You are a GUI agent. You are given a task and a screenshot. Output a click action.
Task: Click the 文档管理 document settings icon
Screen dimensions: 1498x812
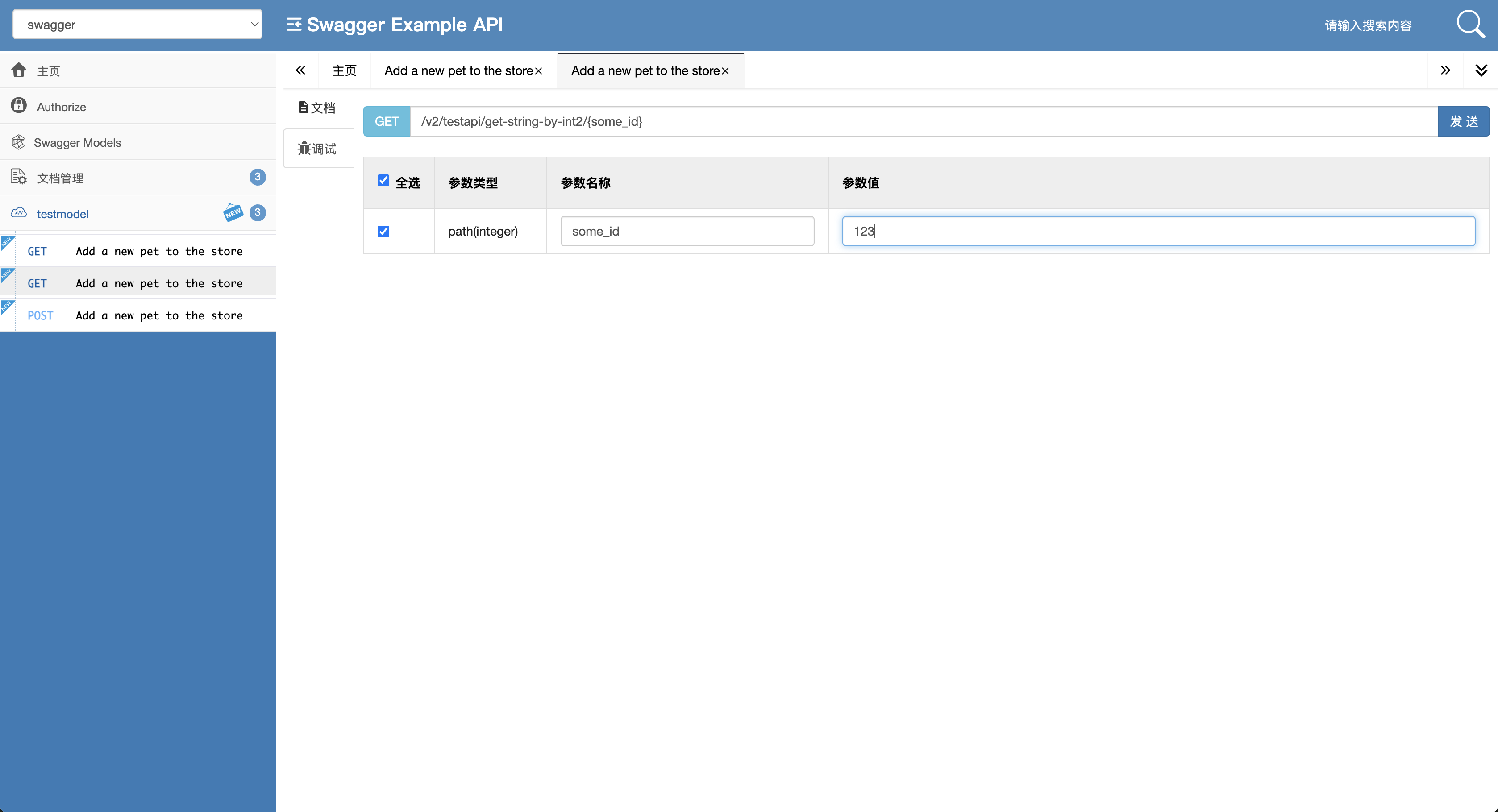point(19,177)
